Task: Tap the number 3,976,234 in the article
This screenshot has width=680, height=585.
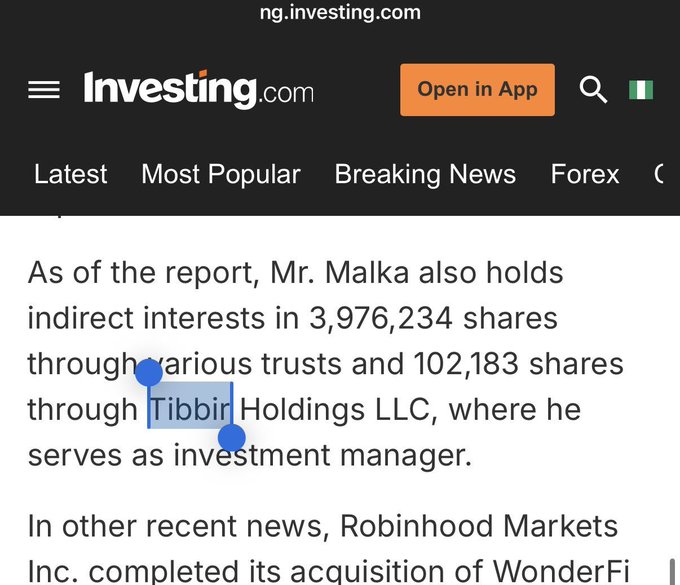Action: click(x=381, y=318)
